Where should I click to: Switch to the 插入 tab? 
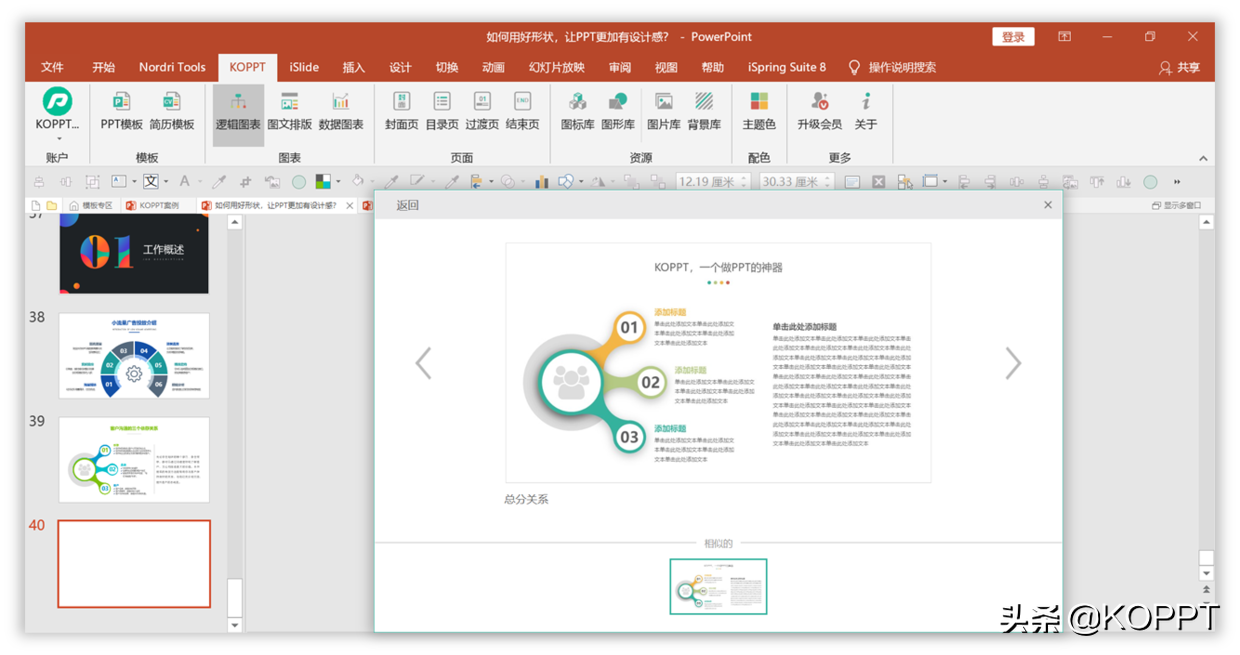click(354, 67)
